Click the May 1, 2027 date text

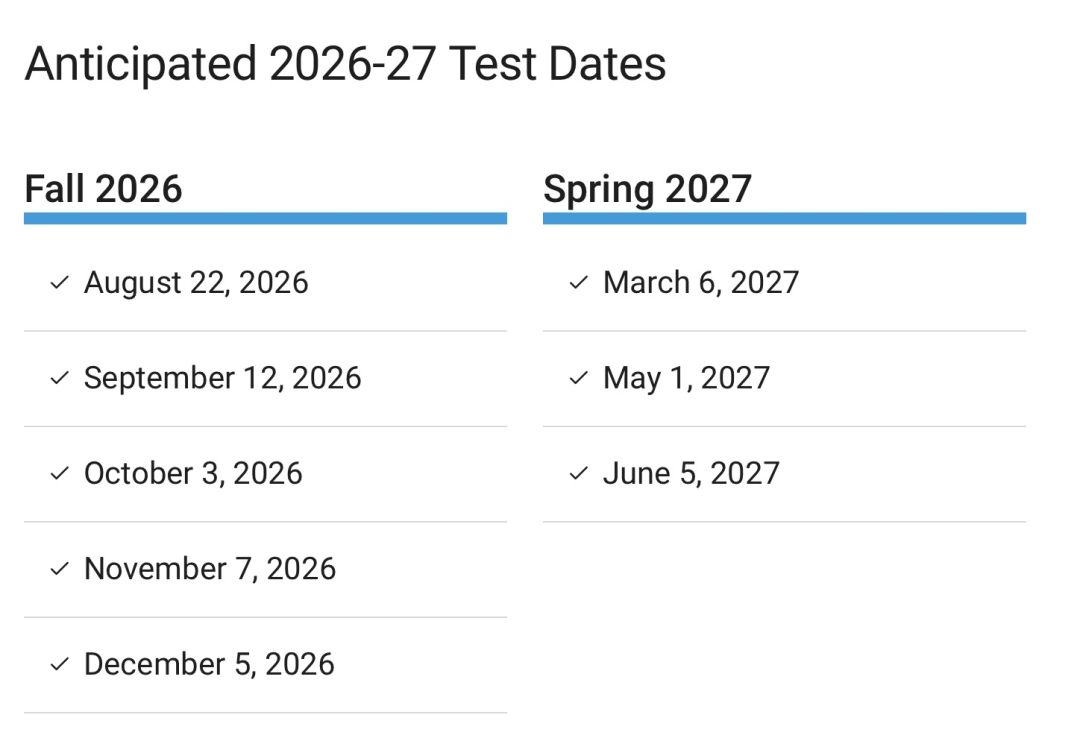686,378
